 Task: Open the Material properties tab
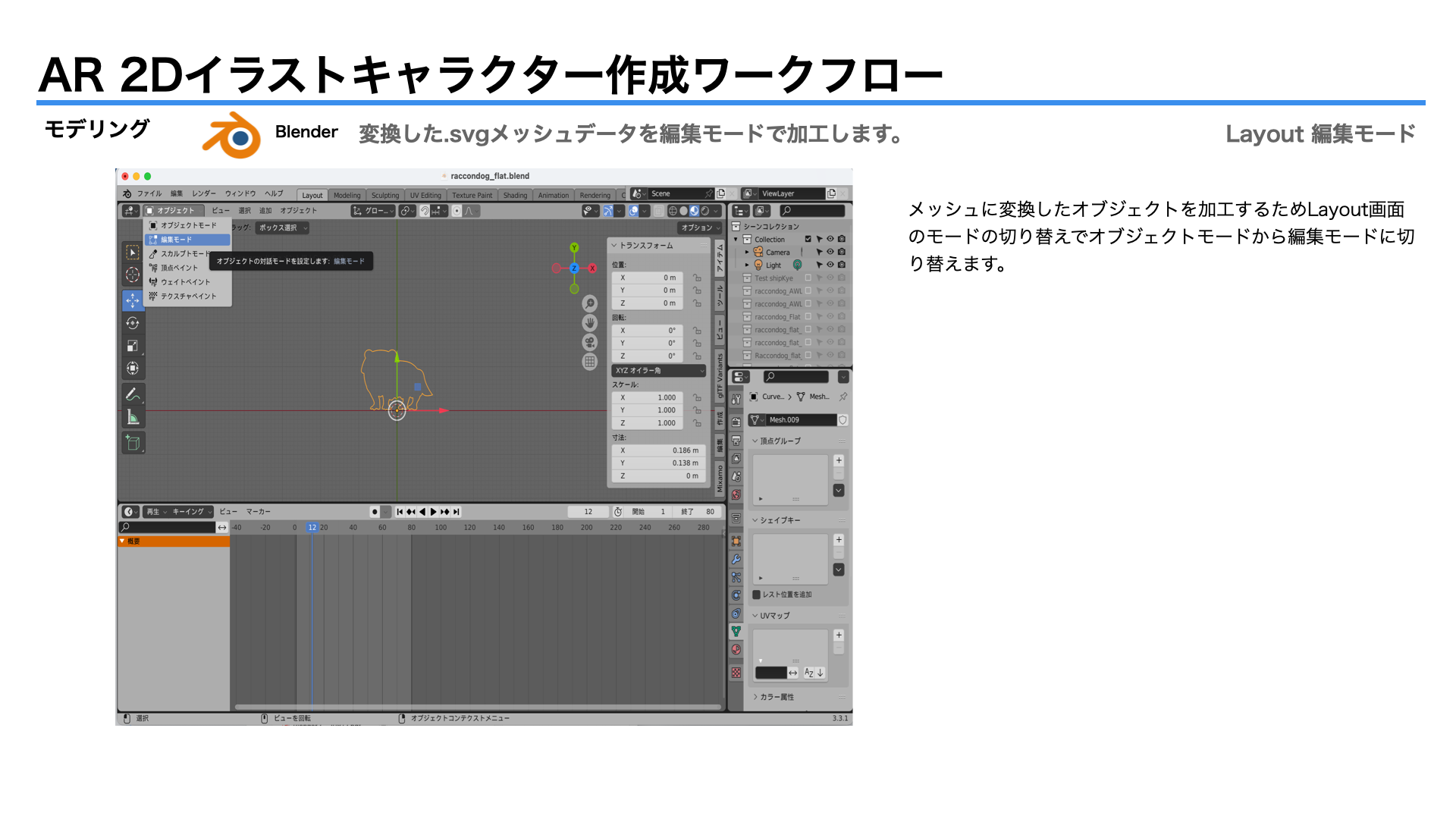click(x=736, y=650)
